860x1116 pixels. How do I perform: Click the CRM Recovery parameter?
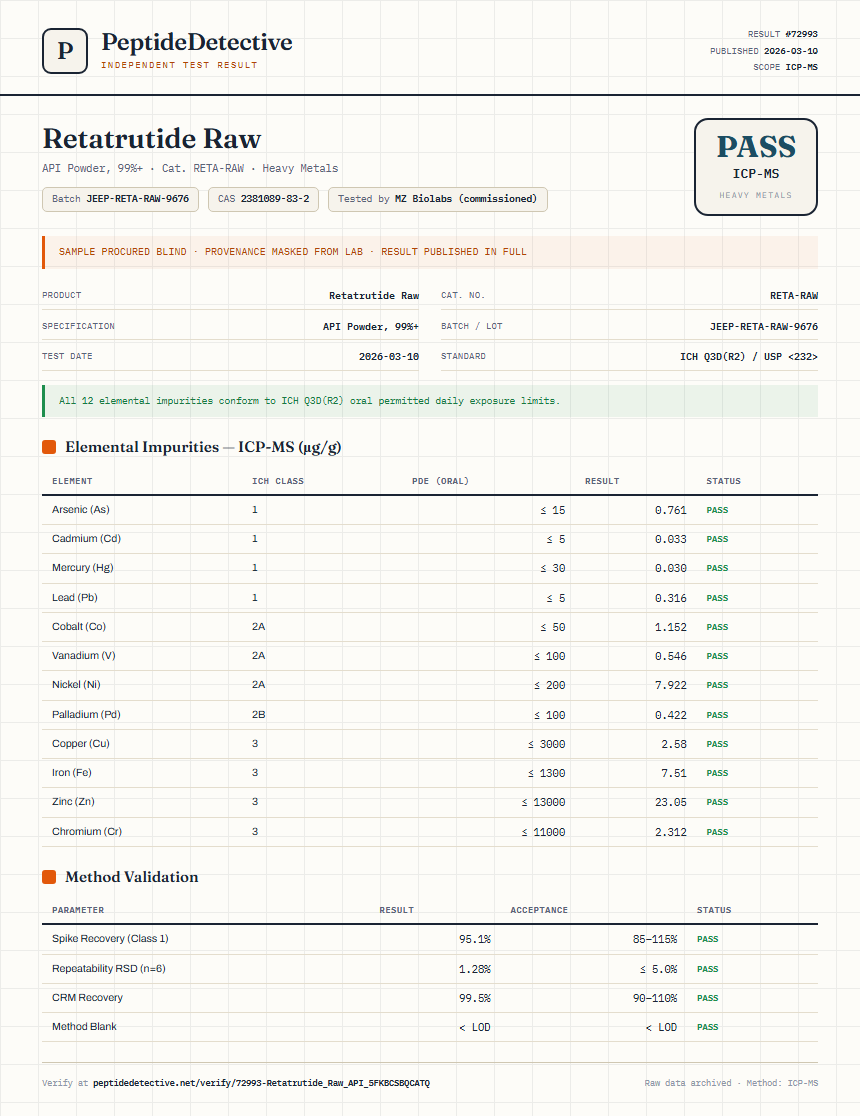coord(88,998)
